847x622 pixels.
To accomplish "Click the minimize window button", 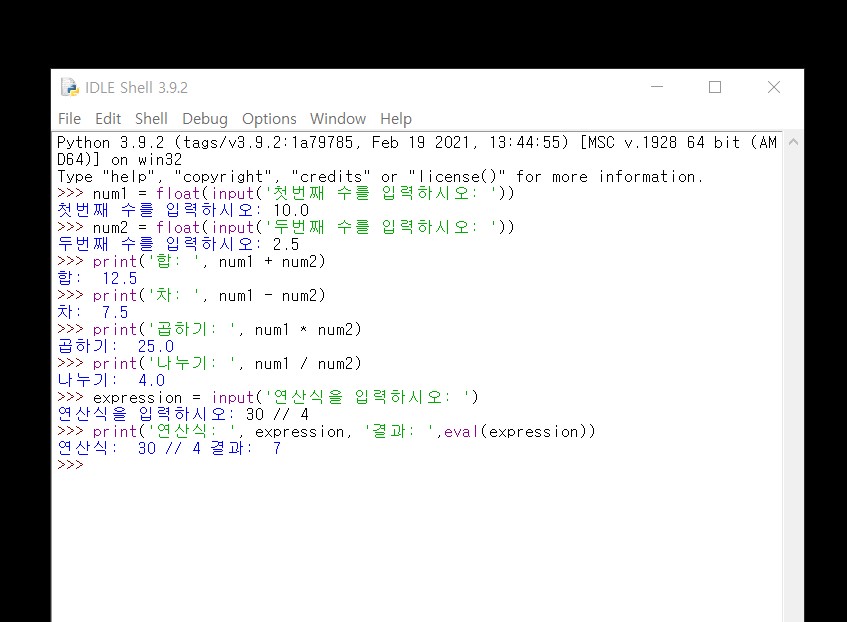I will (x=657, y=88).
